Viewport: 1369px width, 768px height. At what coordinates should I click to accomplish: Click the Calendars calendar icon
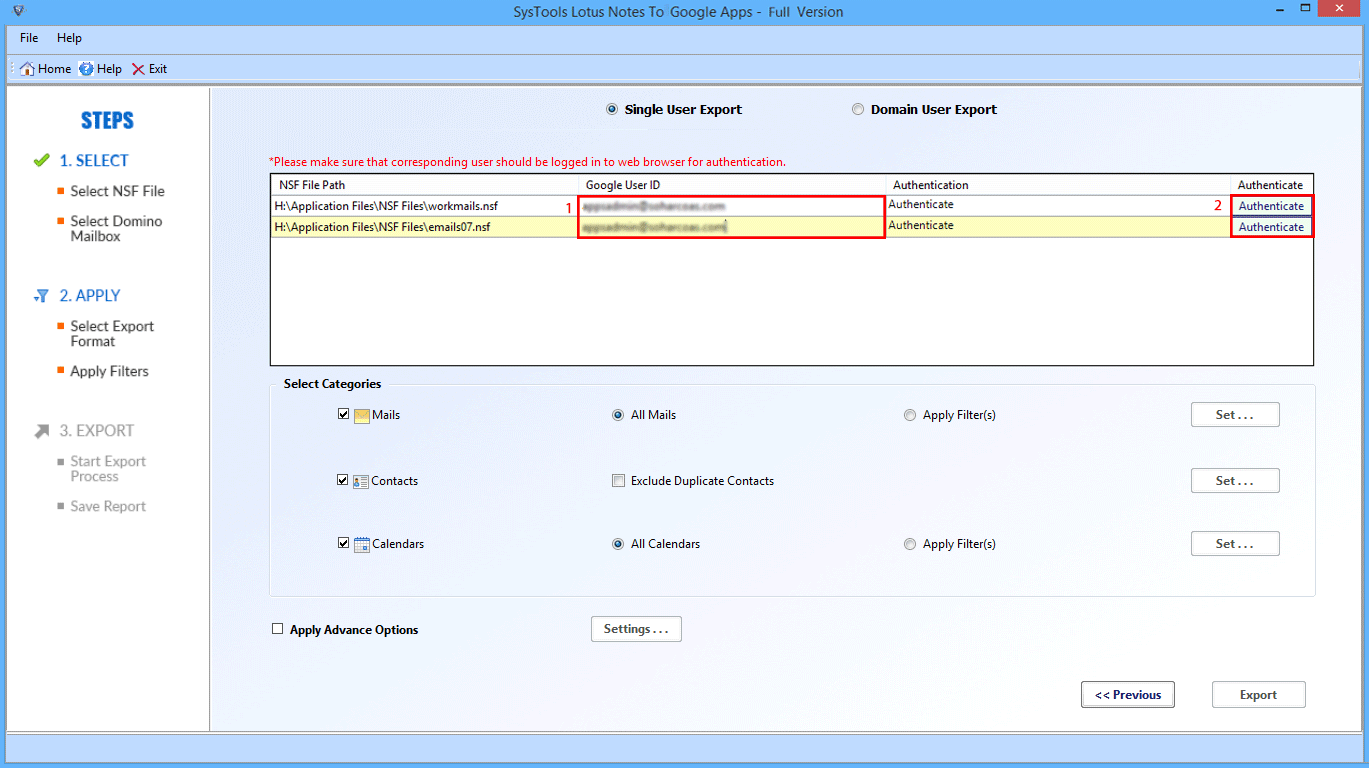click(x=361, y=544)
